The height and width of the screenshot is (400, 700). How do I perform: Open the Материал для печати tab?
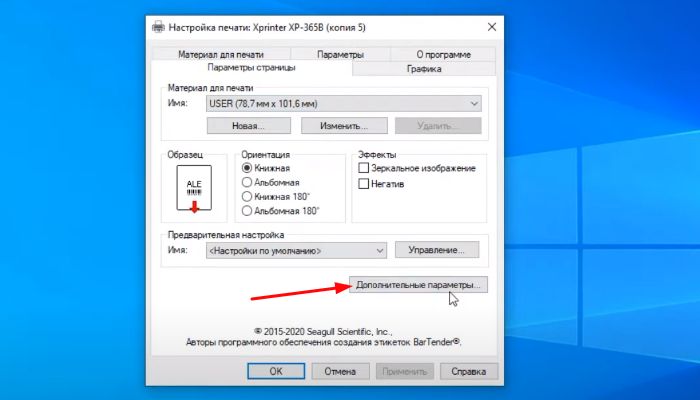[221, 54]
